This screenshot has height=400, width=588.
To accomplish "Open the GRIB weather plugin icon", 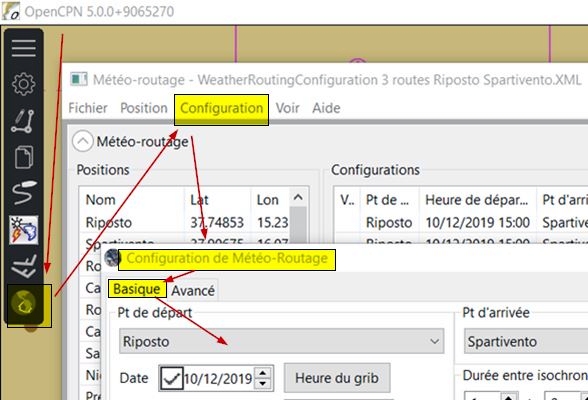I will [x=24, y=230].
